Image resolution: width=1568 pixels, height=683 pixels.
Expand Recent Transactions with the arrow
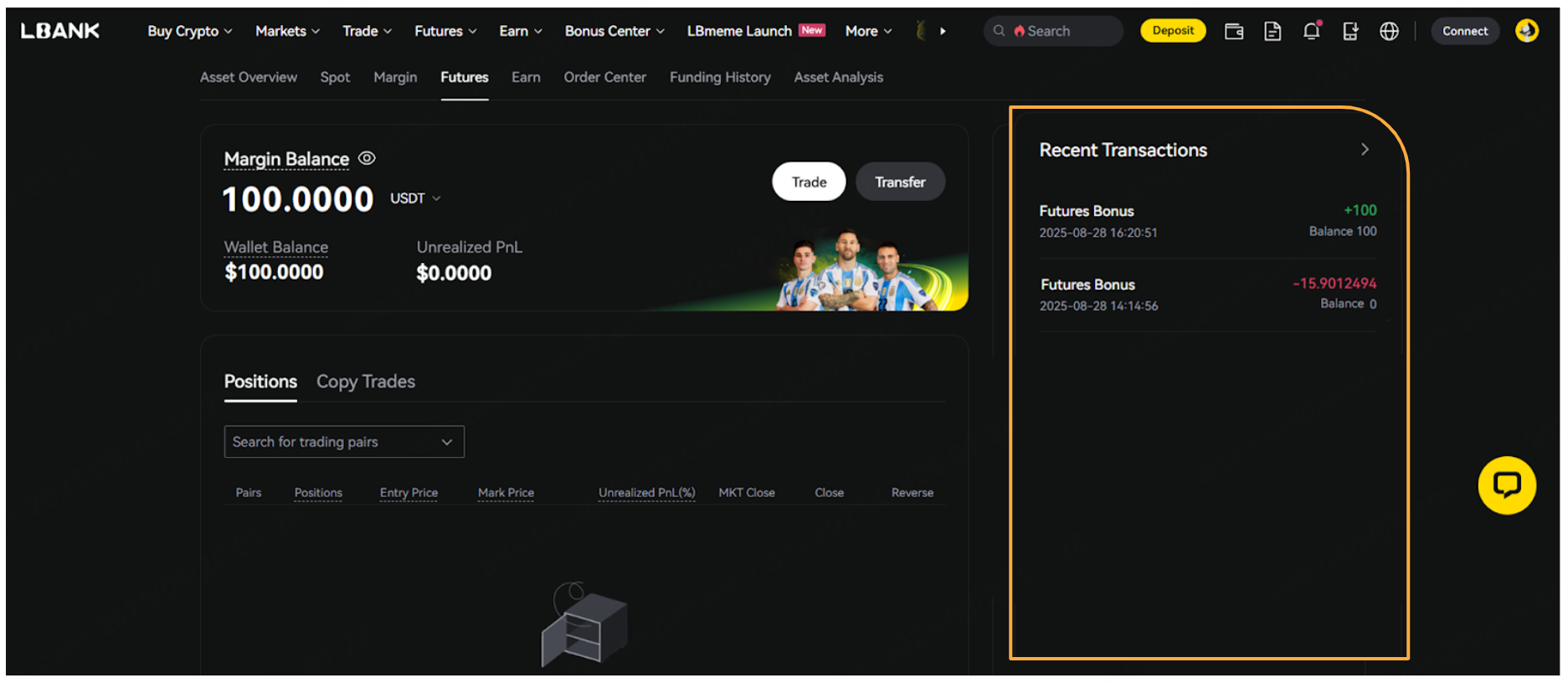coord(1365,149)
